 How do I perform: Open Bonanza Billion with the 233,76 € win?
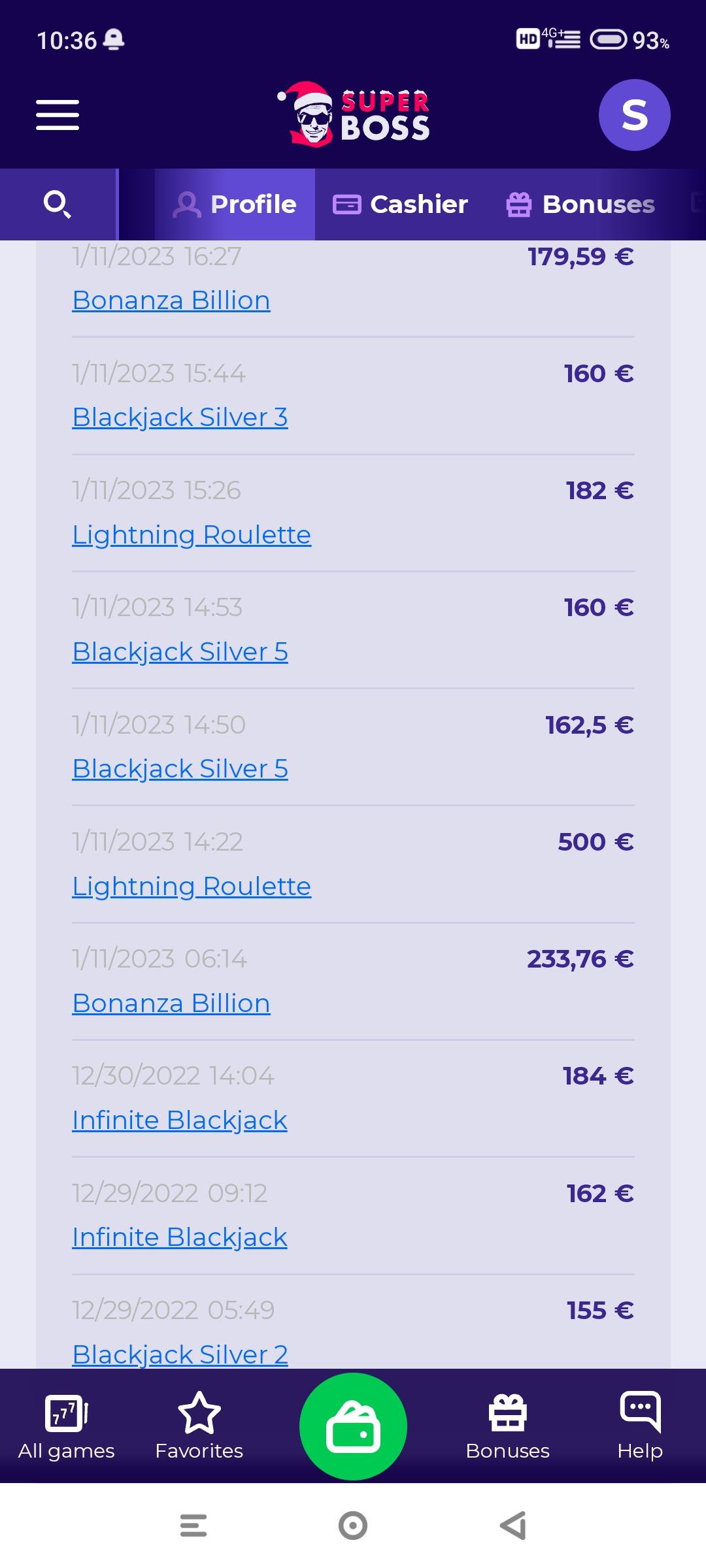pos(171,1004)
